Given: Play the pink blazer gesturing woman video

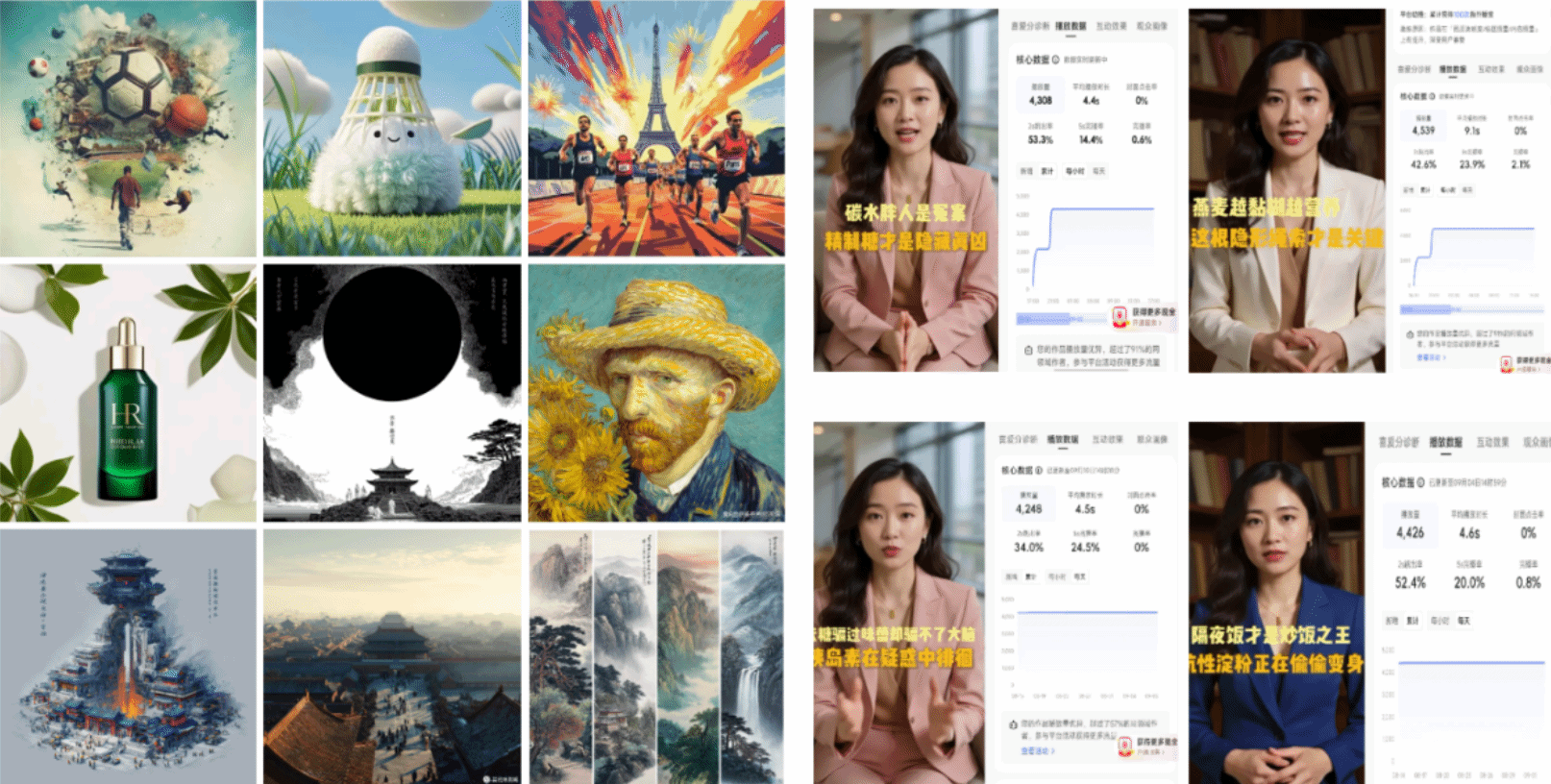Looking at the screenshot, I should (x=899, y=602).
